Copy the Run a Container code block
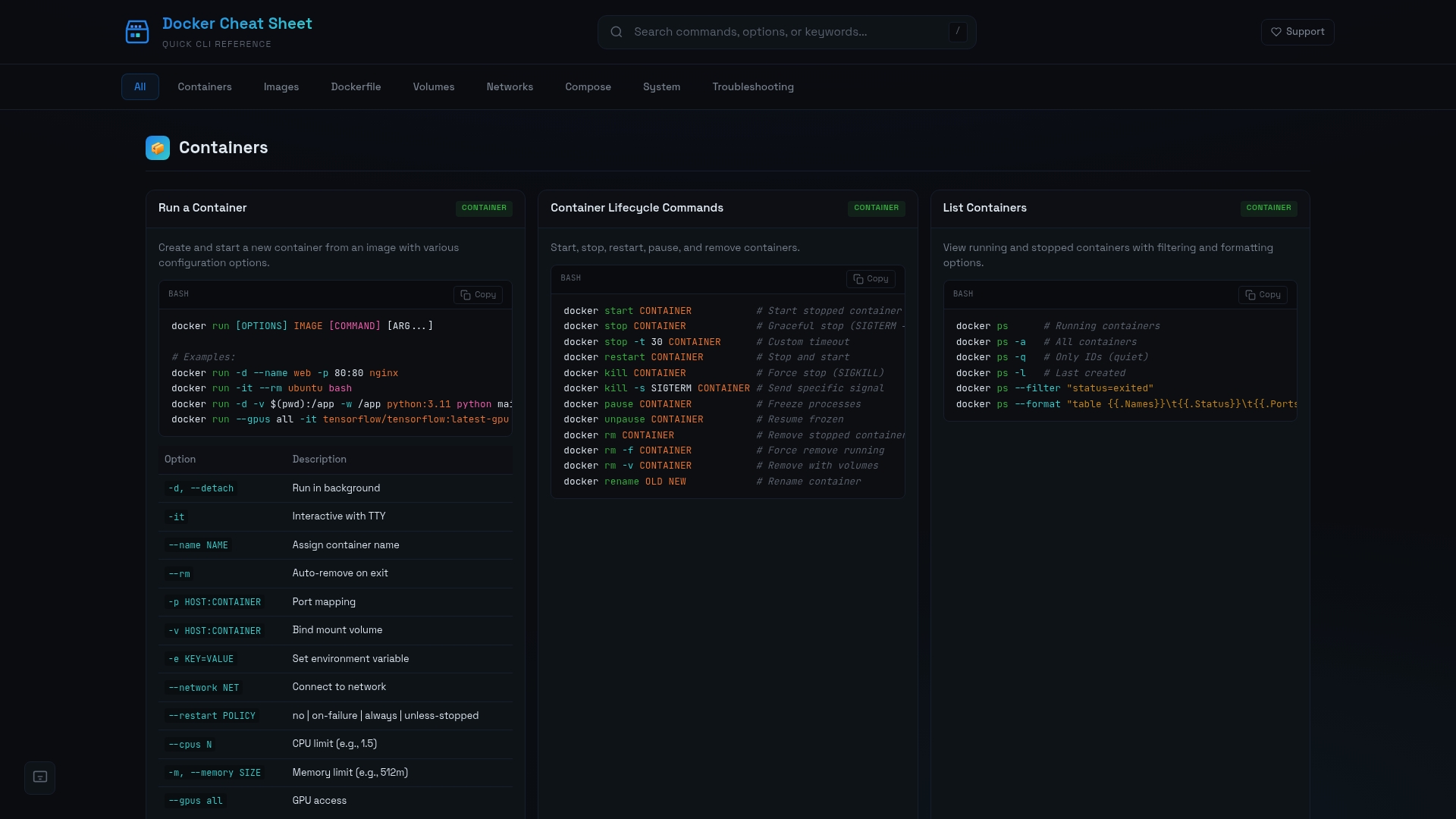The image size is (1456, 819). click(478, 295)
